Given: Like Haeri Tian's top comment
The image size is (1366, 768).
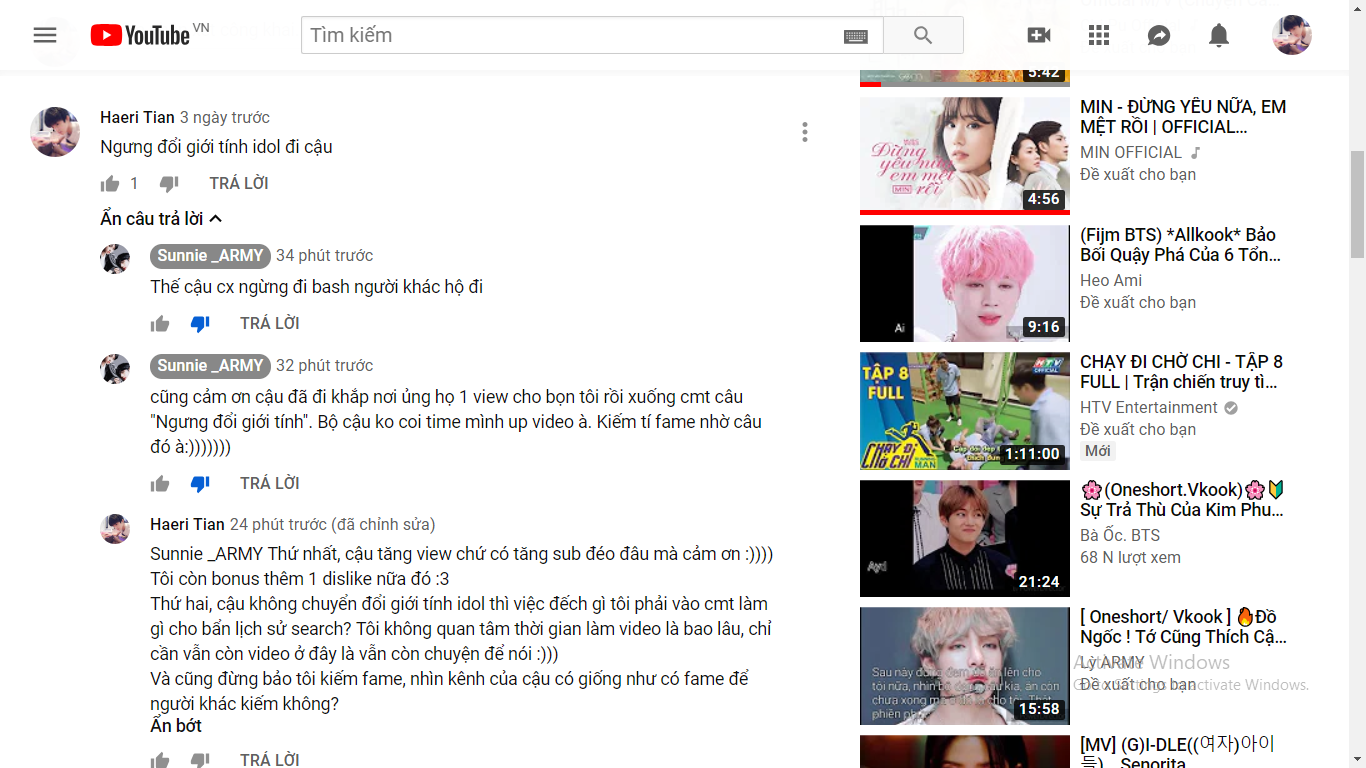Looking at the screenshot, I should pos(110,184).
